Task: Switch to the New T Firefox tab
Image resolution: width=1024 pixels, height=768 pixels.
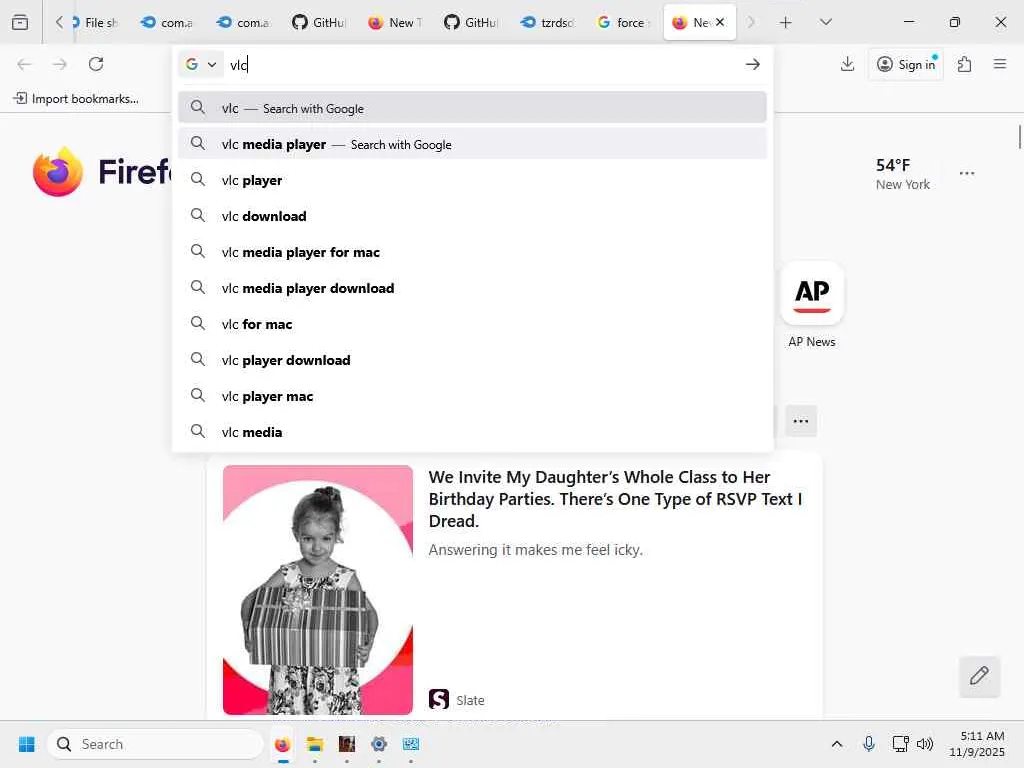Action: tap(395, 23)
